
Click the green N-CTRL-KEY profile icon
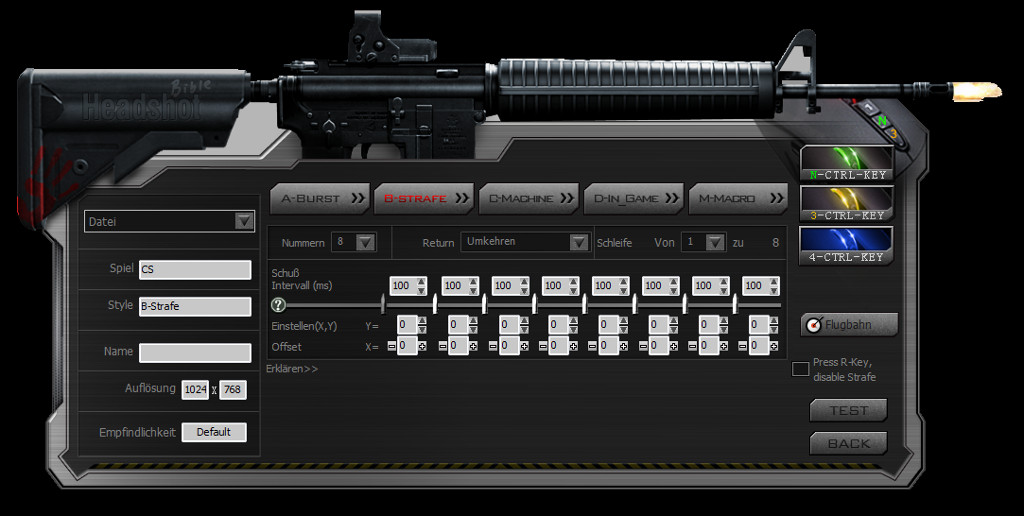tap(846, 162)
